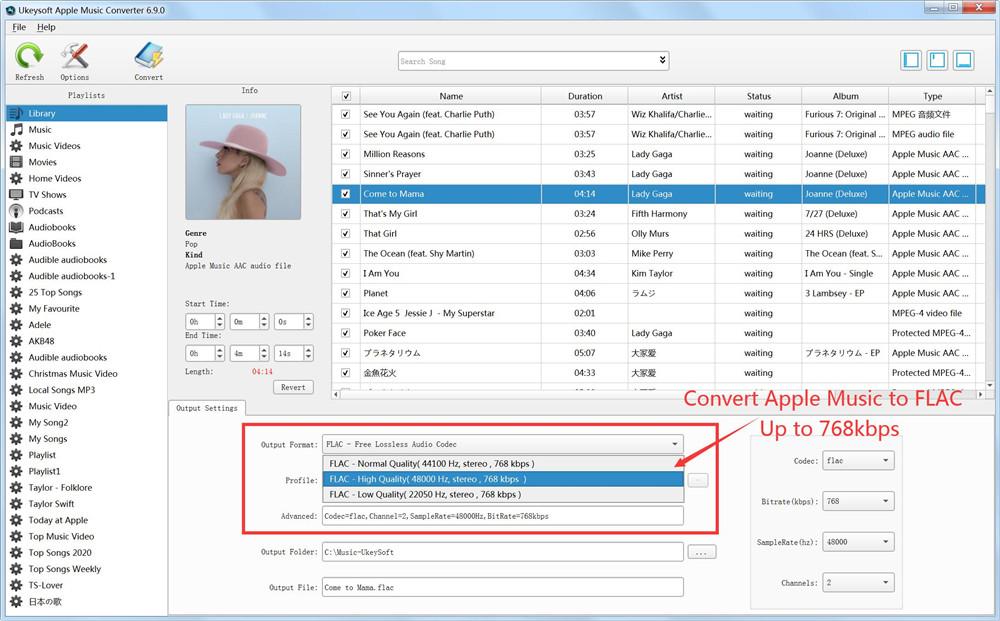
Task: Adjust End Time seconds 14s stepper
Action: 309,353
